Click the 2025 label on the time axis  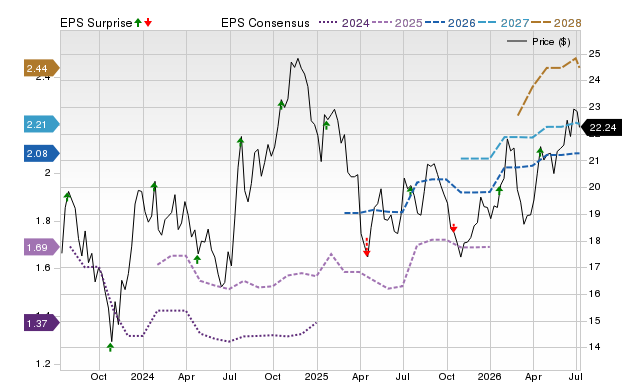click(x=316, y=376)
